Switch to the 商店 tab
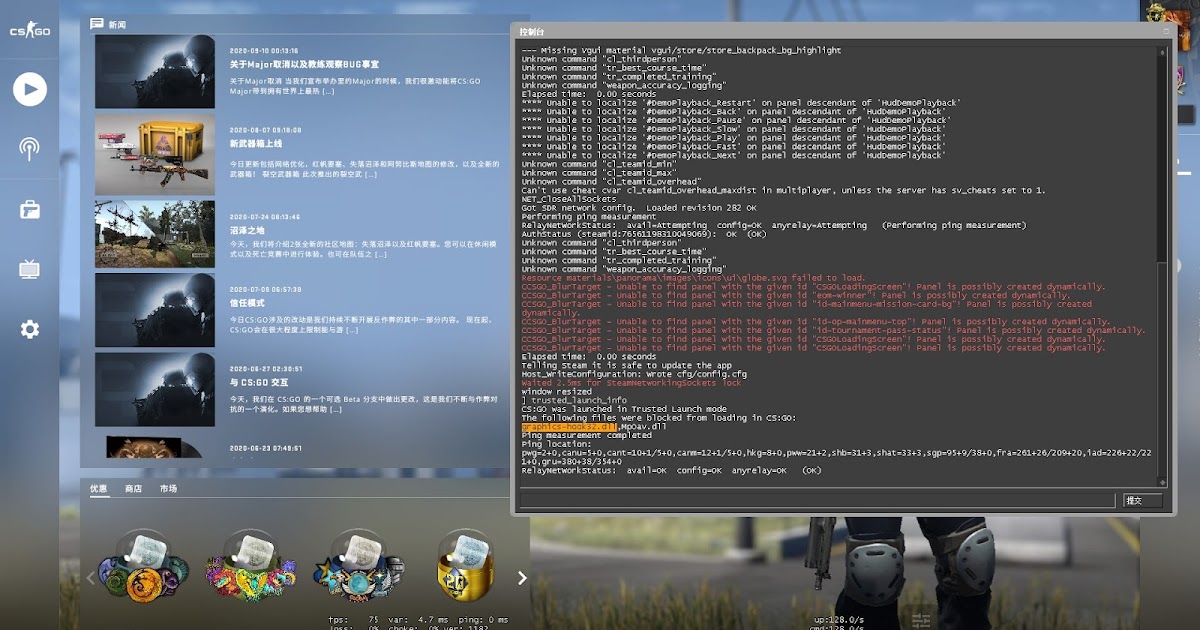This screenshot has height=630, width=1200. (x=133, y=489)
